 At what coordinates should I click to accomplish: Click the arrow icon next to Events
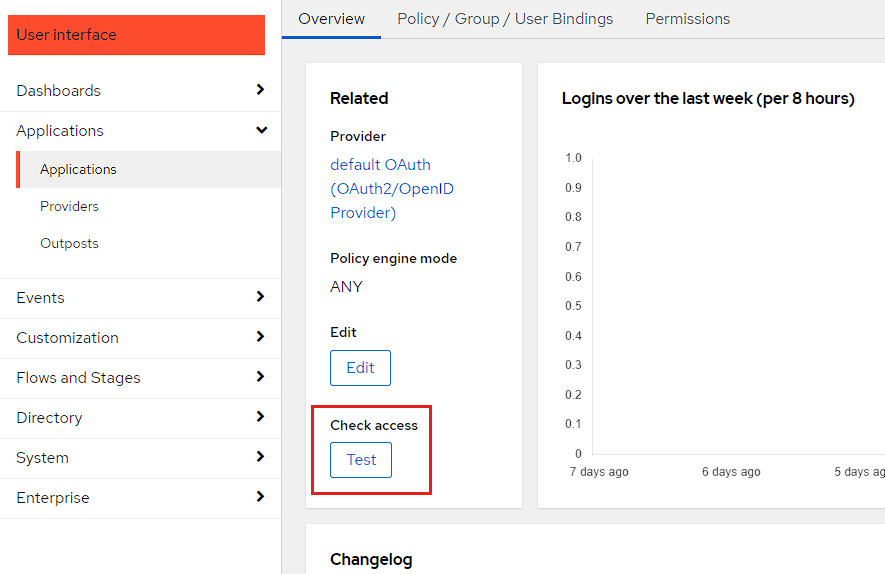click(x=260, y=297)
